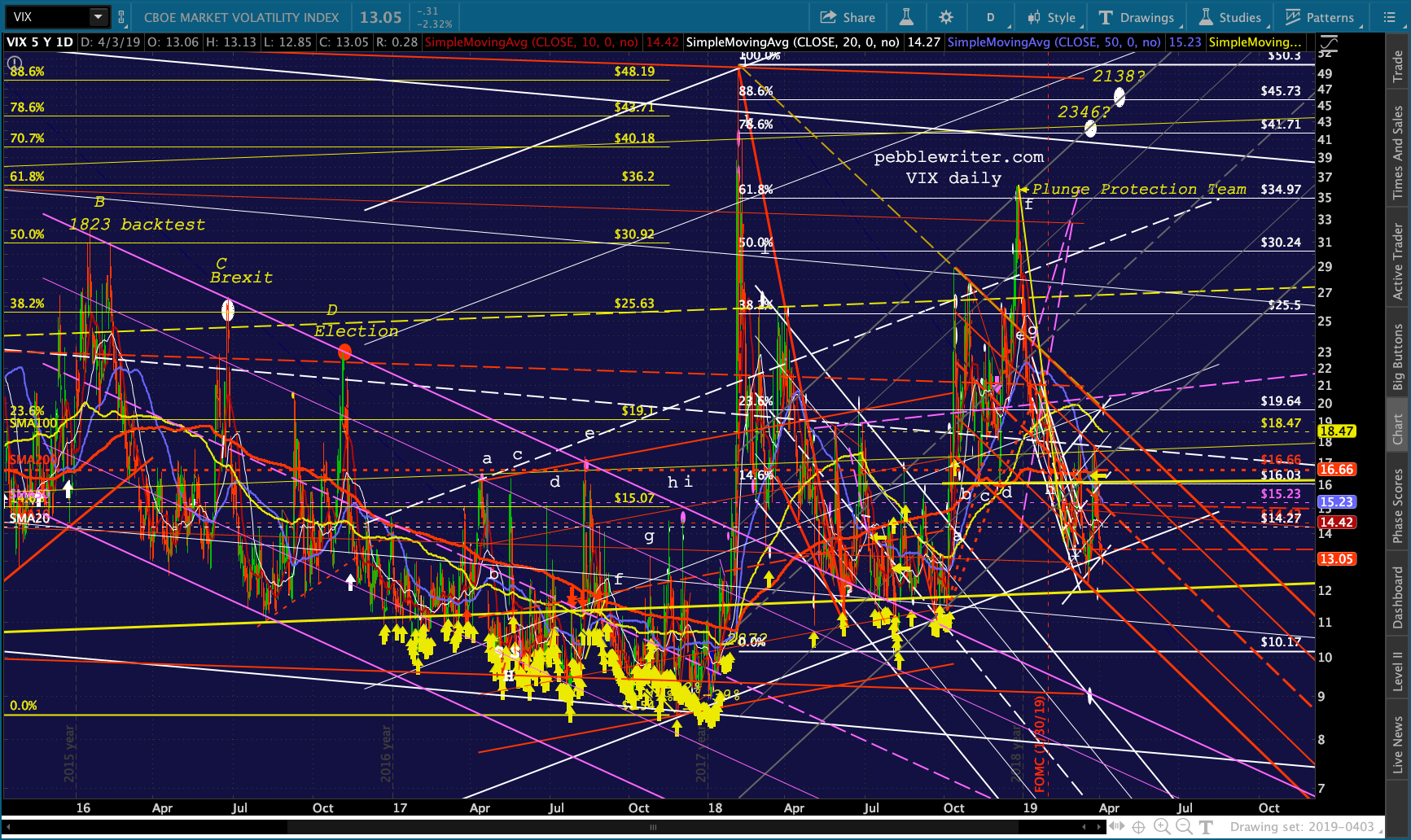The height and width of the screenshot is (840, 1411).
Task: Click the red 16.66 price axis bubble
Action: click(1336, 469)
